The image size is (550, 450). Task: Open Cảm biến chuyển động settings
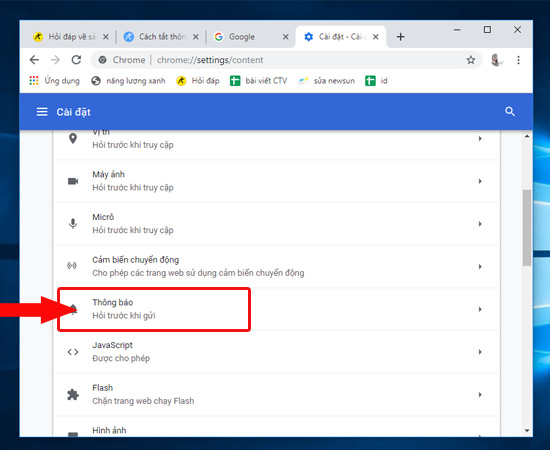pyautogui.click(x=276, y=267)
